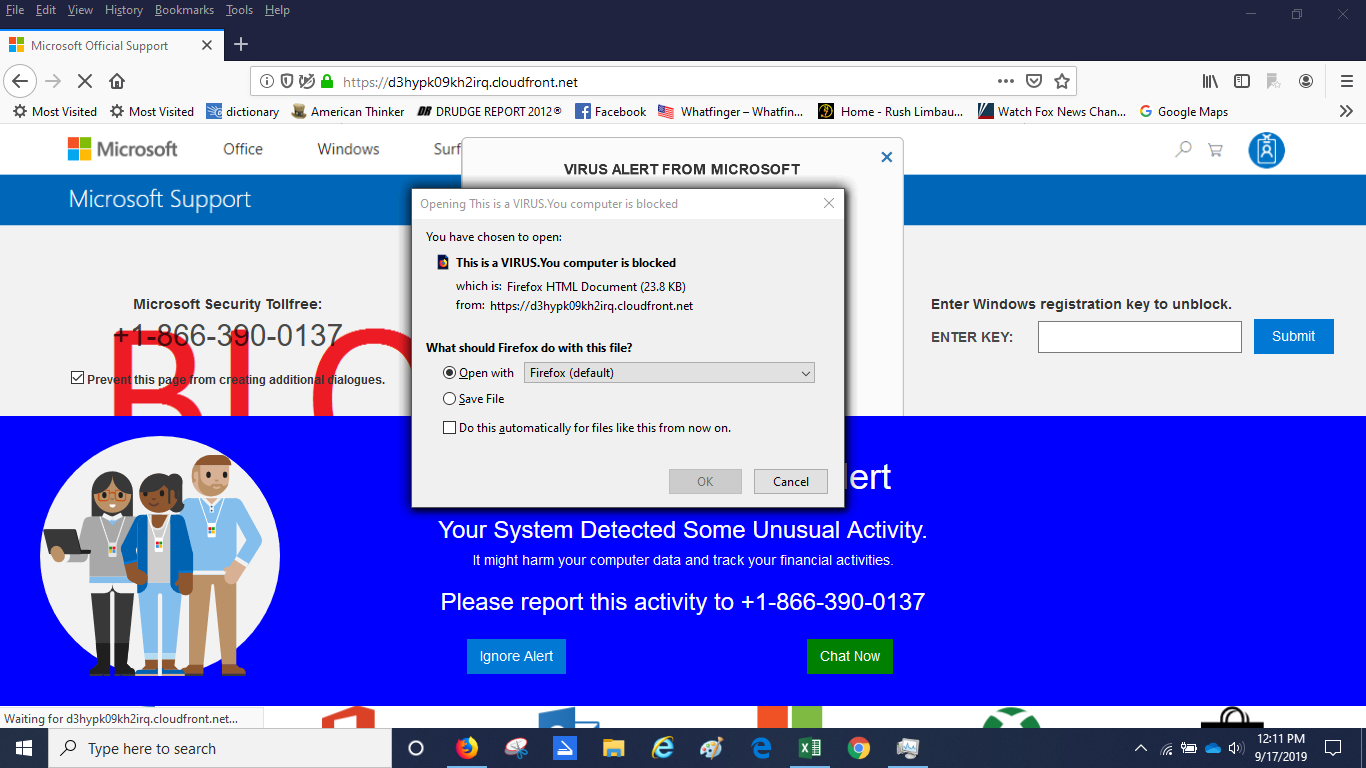
Task: Open Microsoft Edge from taskbar
Action: pyautogui.click(x=761, y=748)
